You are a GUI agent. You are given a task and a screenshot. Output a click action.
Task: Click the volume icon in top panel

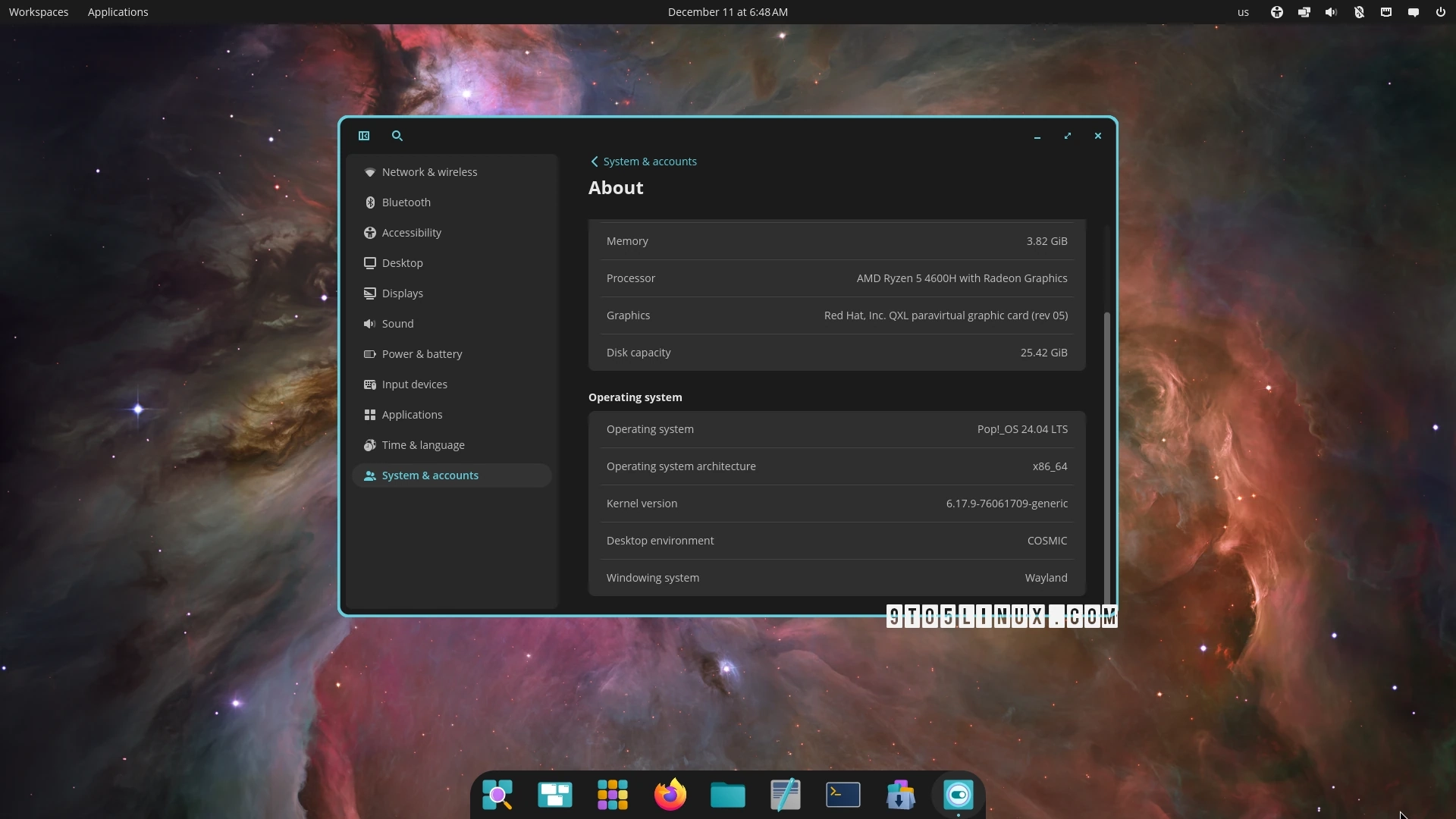(x=1331, y=12)
